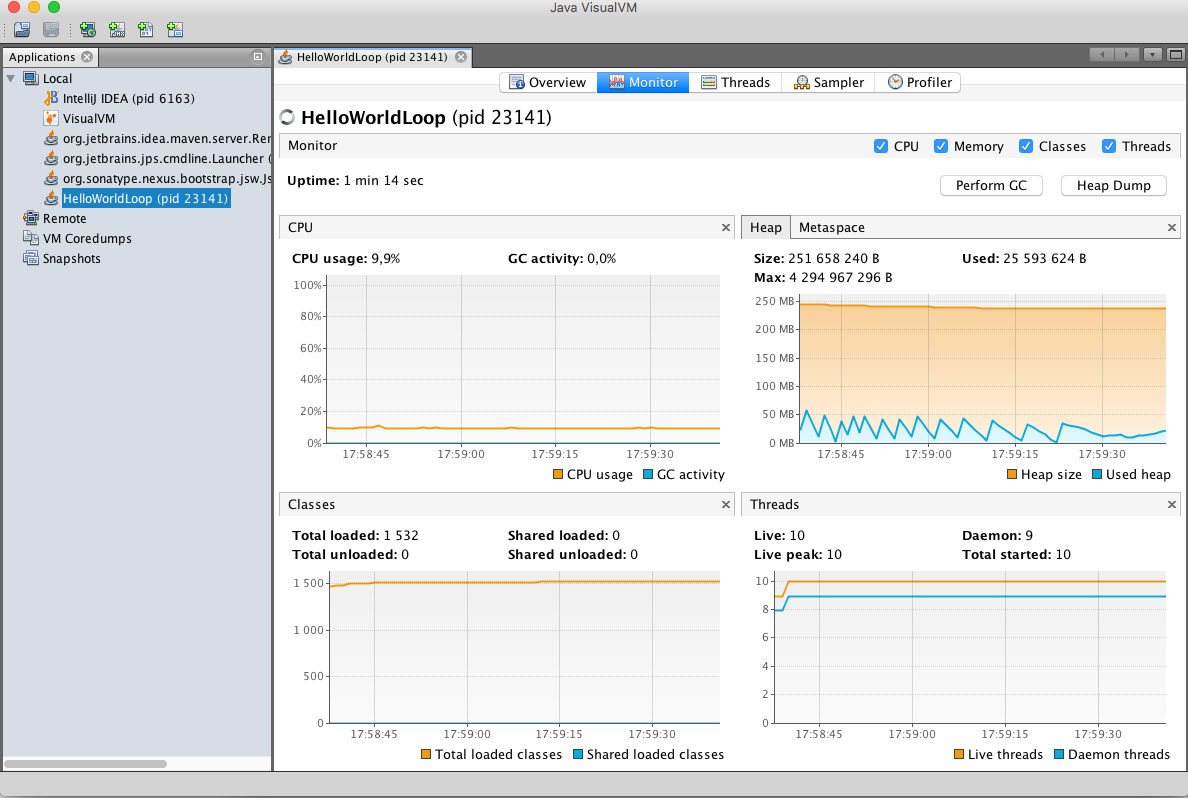The height and width of the screenshot is (798, 1188).
Task: Uncheck the Memory monitor checkbox
Action: click(940, 146)
